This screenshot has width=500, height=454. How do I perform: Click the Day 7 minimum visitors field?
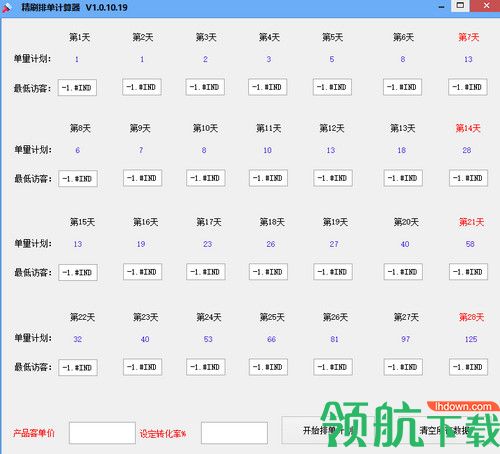click(x=468, y=87)
